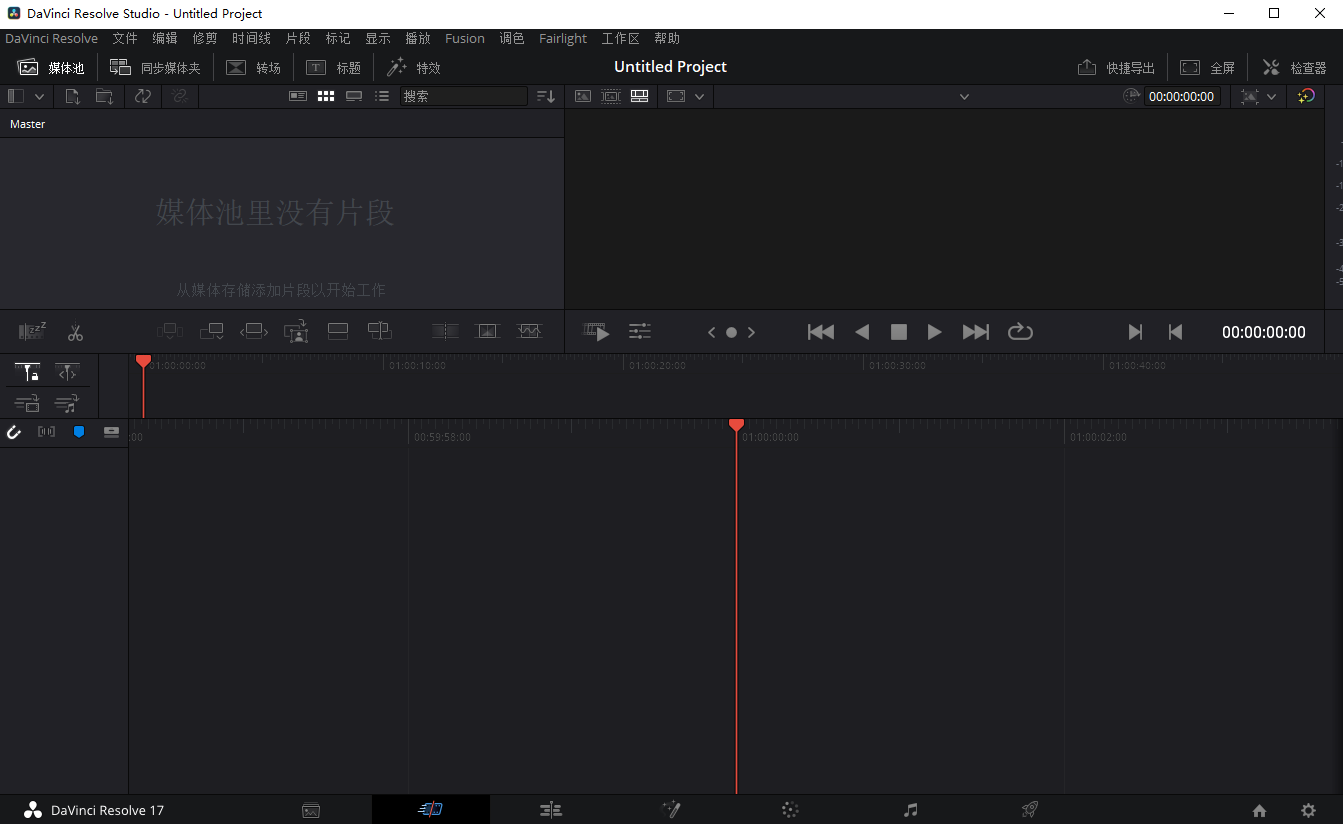Go to previous edit button
Image resolution: width=1343 pixels, height=824 pixels.
(1175, 332)
